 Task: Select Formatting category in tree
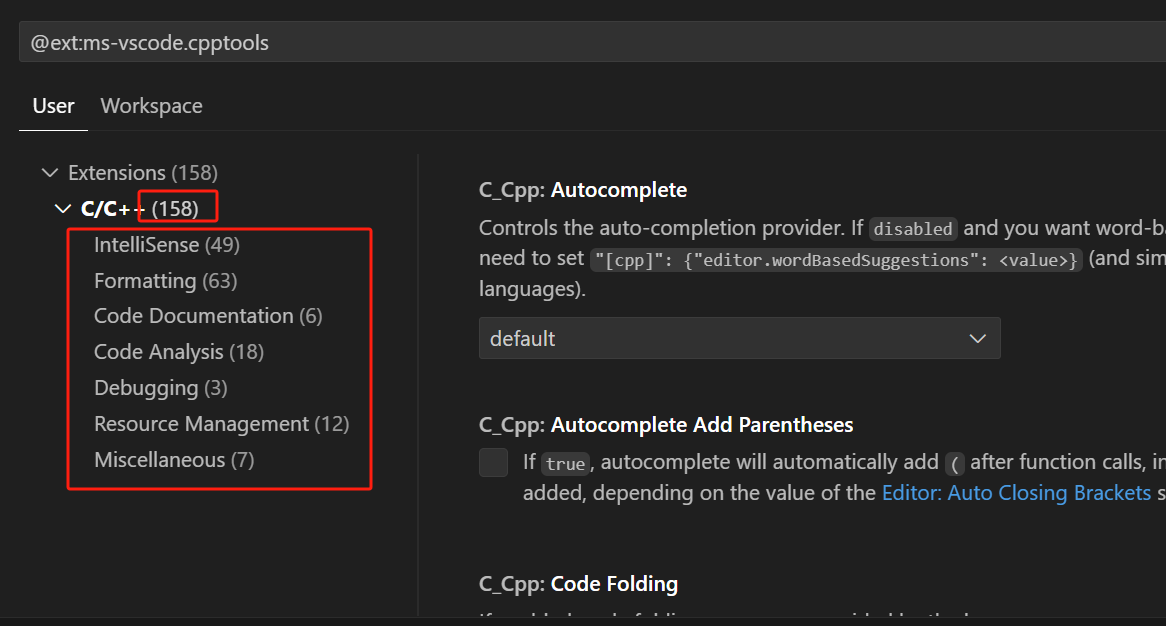(x=145, y=281)
